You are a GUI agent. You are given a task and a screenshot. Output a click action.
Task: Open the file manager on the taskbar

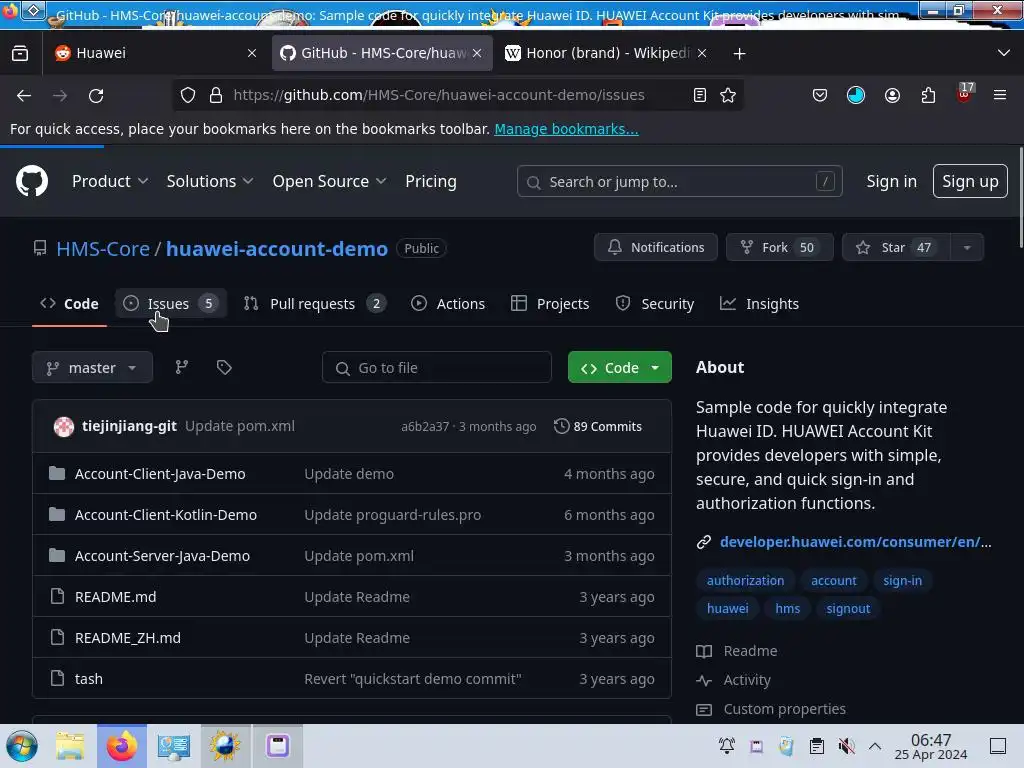[x=70, y=746]
